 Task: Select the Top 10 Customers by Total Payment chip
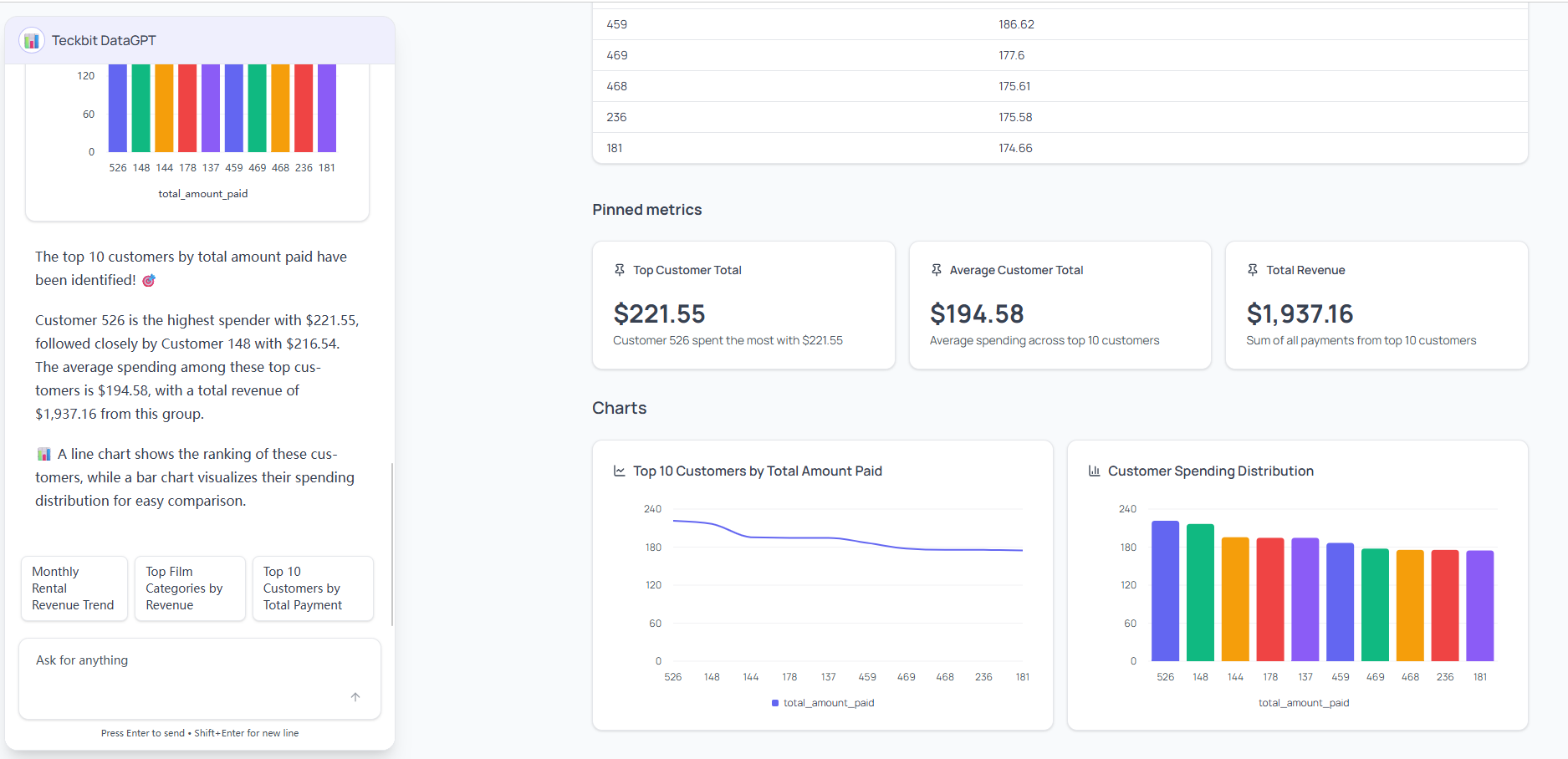(x=312, y=588)
